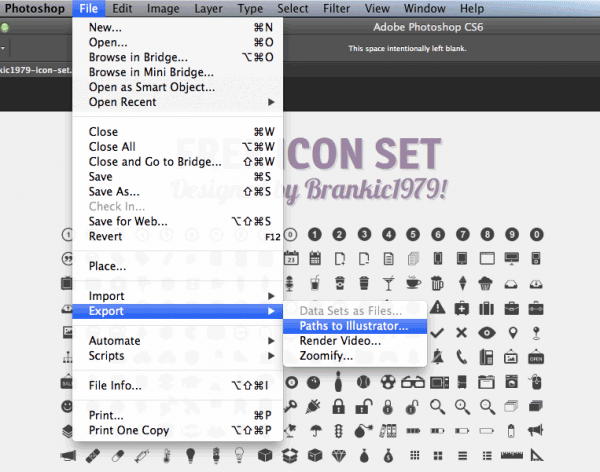Click the thermometer icon on canvas
The width and height of the screenshot is (600, 472).
(x=166, y=456)
